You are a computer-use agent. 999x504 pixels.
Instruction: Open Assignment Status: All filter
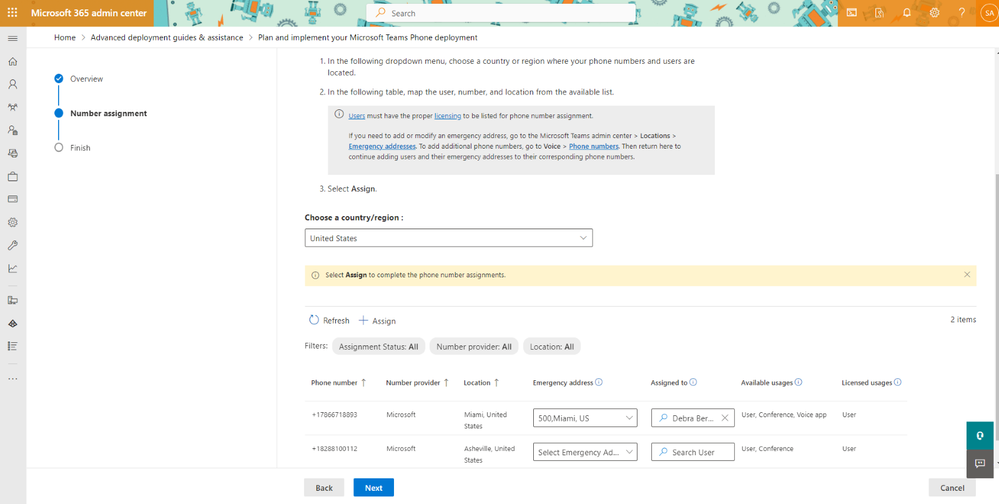point(378,347)
